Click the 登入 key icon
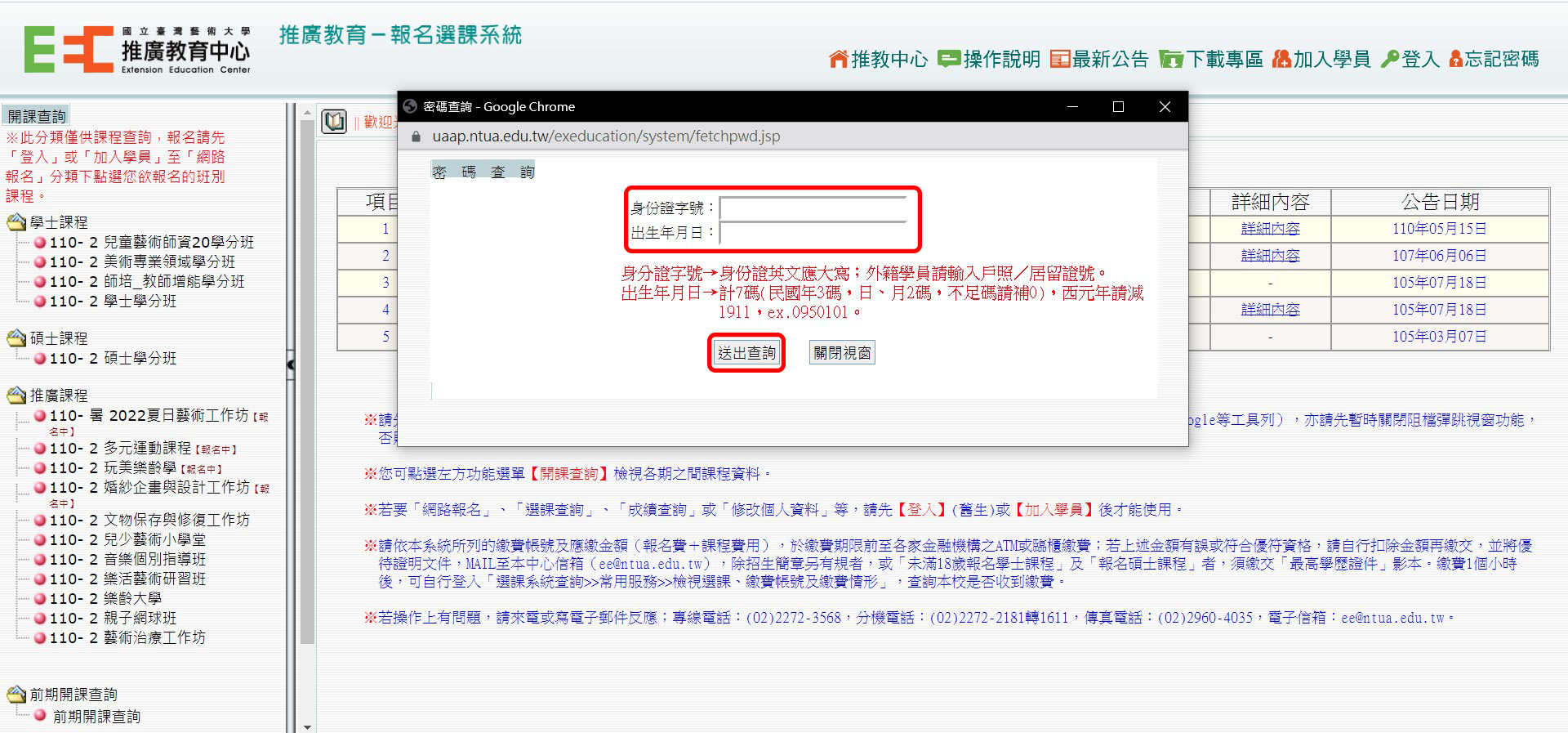Viewport: 1568px width, 733px height. (x=1390, y=59)
